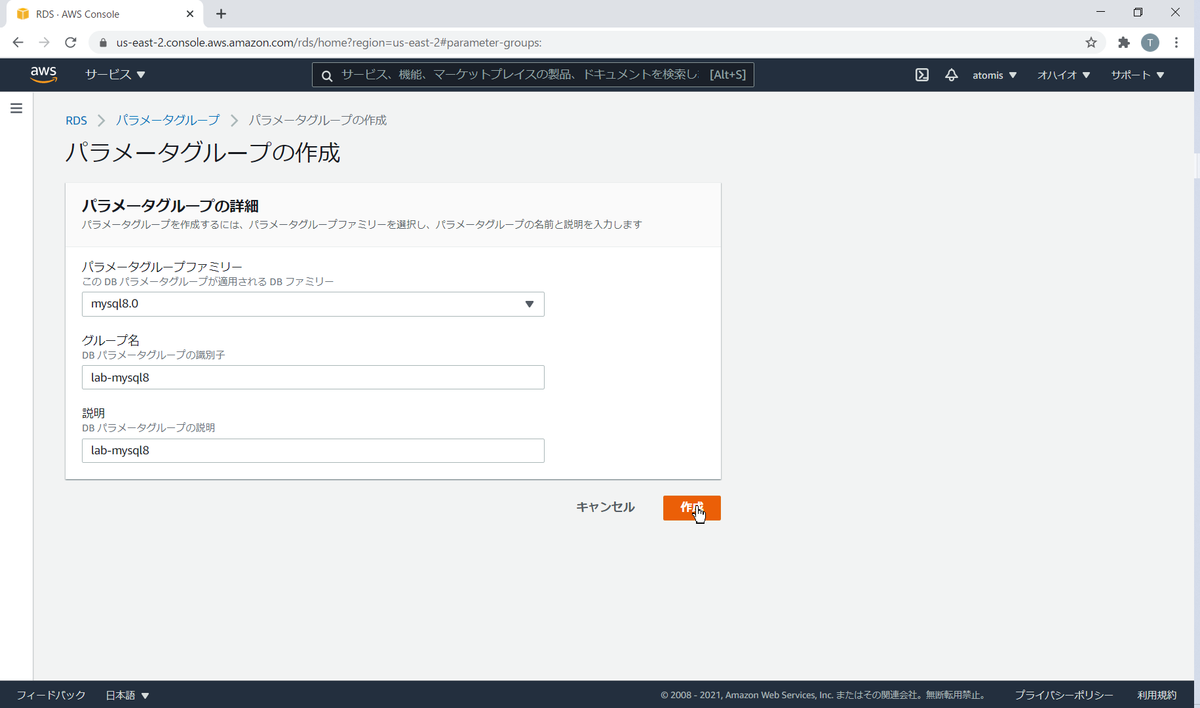Click the キャンセル button

pos(604,507)
